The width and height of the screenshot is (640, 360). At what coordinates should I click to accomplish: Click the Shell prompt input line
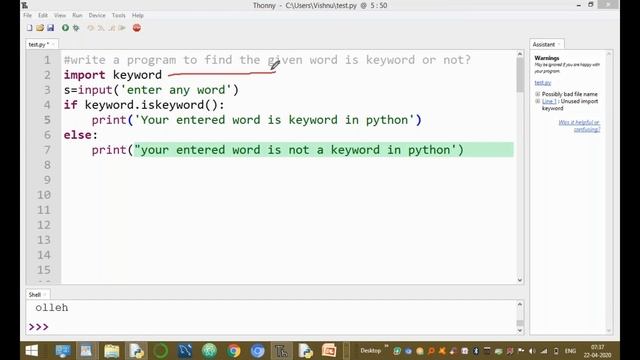point(272,327)
